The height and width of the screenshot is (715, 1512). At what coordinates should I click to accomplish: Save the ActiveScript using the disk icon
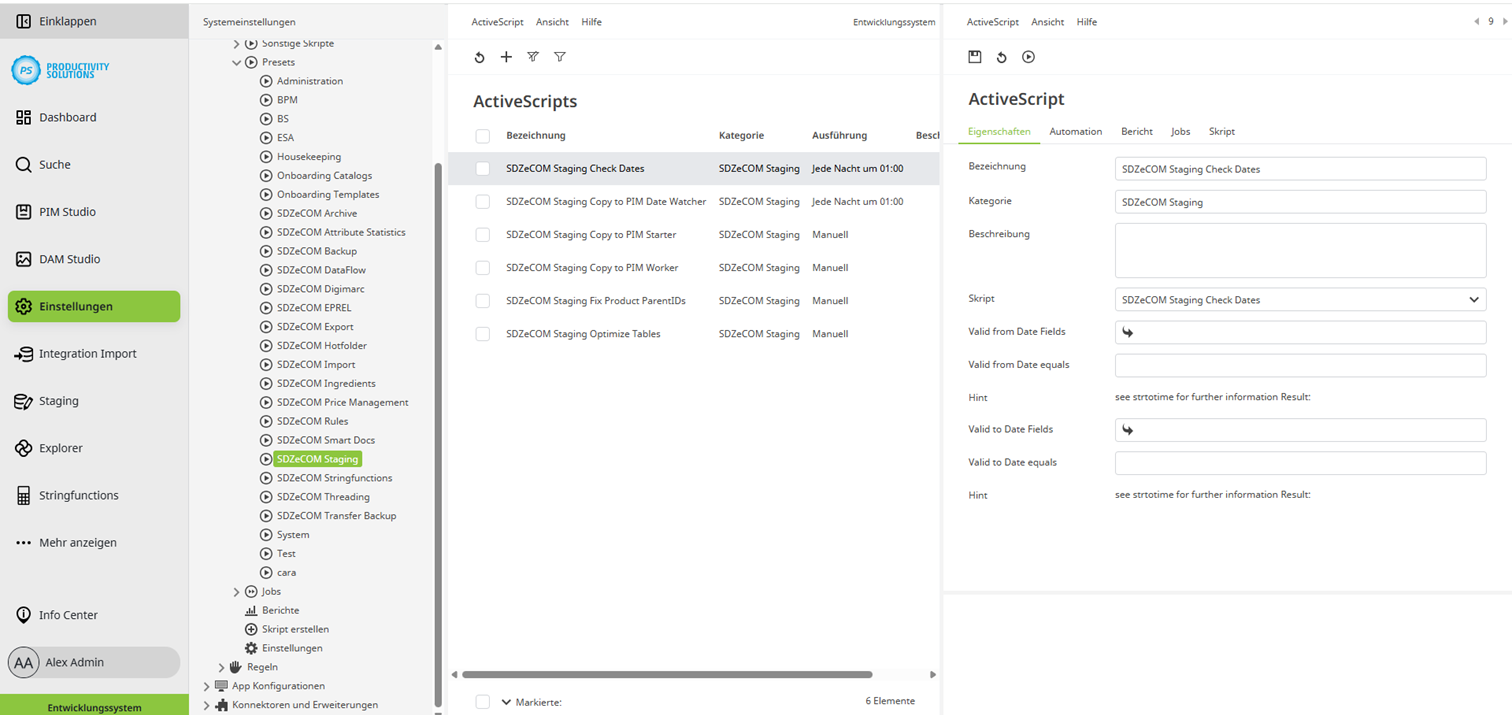[974, 57]
